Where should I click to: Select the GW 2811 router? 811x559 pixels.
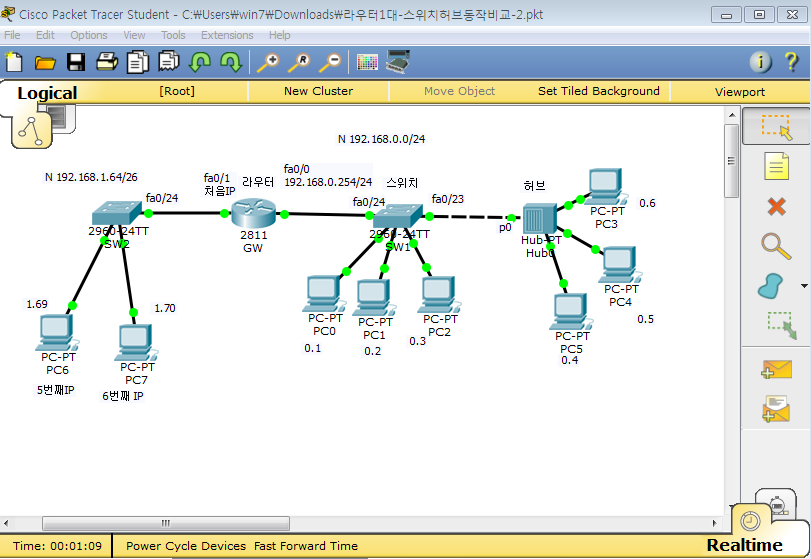point(253,214)
